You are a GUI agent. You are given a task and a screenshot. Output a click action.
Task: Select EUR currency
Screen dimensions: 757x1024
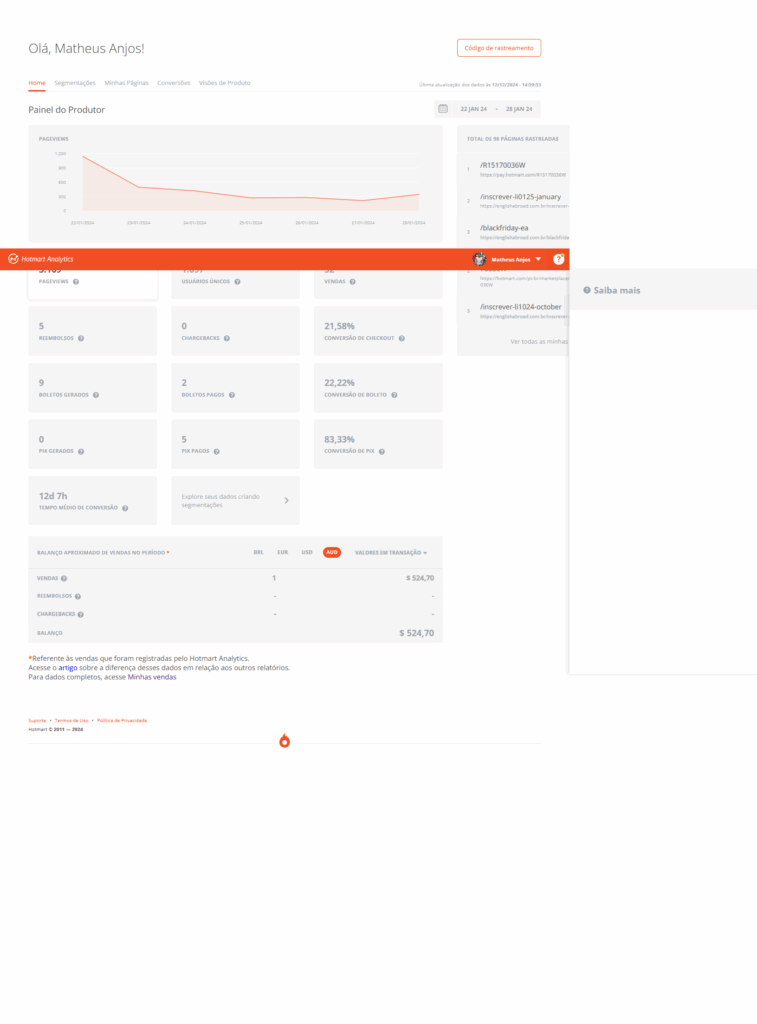(x=283, y=552)
